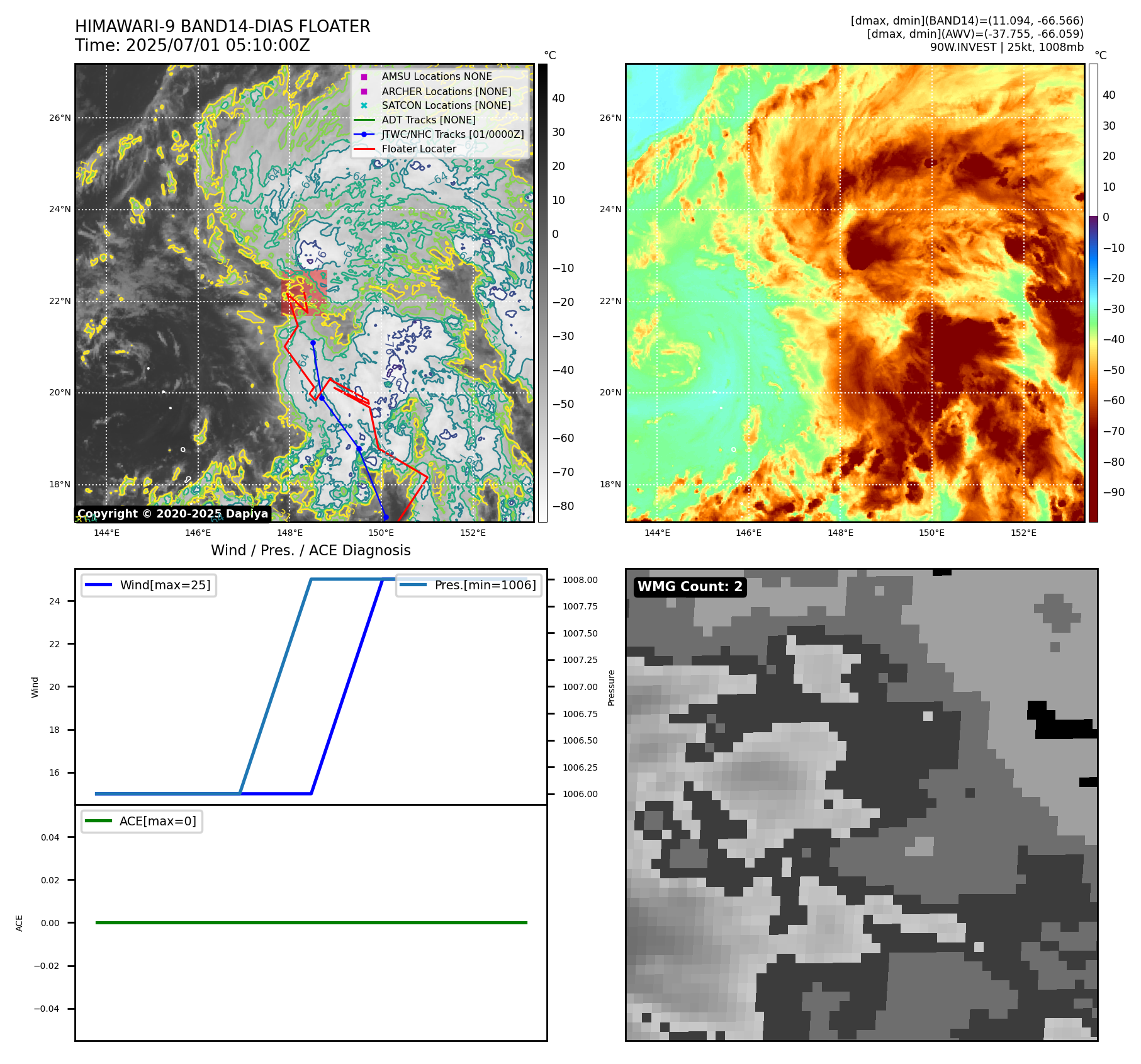Click the 90W.INVEST | 25kt, 1008mb label
The image size is (1141, 1064).
coord(1007,47)
